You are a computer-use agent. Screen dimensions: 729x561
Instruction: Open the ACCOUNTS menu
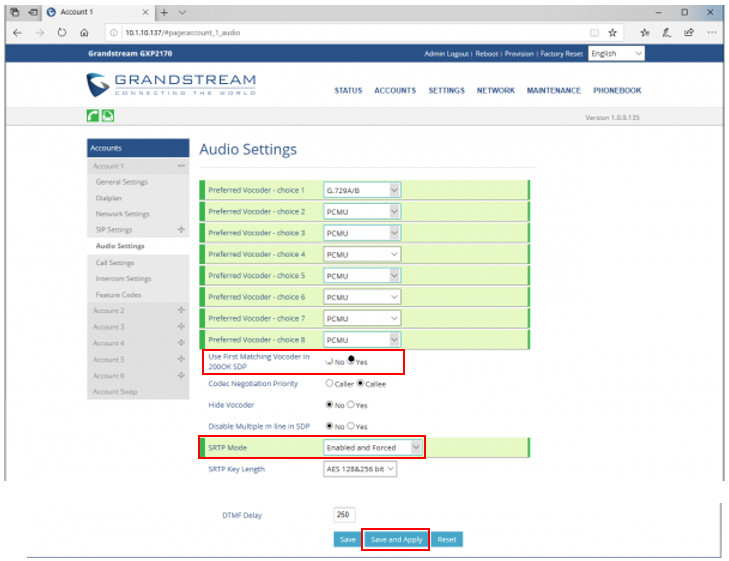tap(395, 91)
